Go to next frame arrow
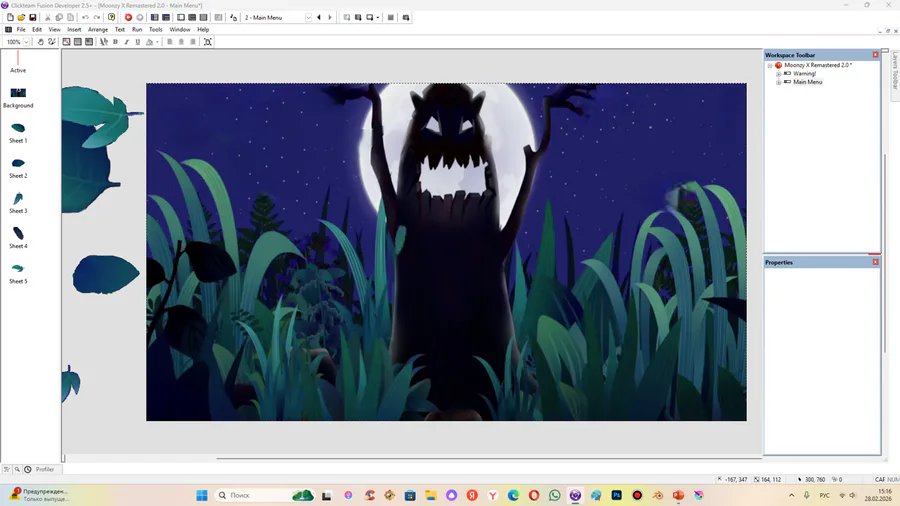 330,17
